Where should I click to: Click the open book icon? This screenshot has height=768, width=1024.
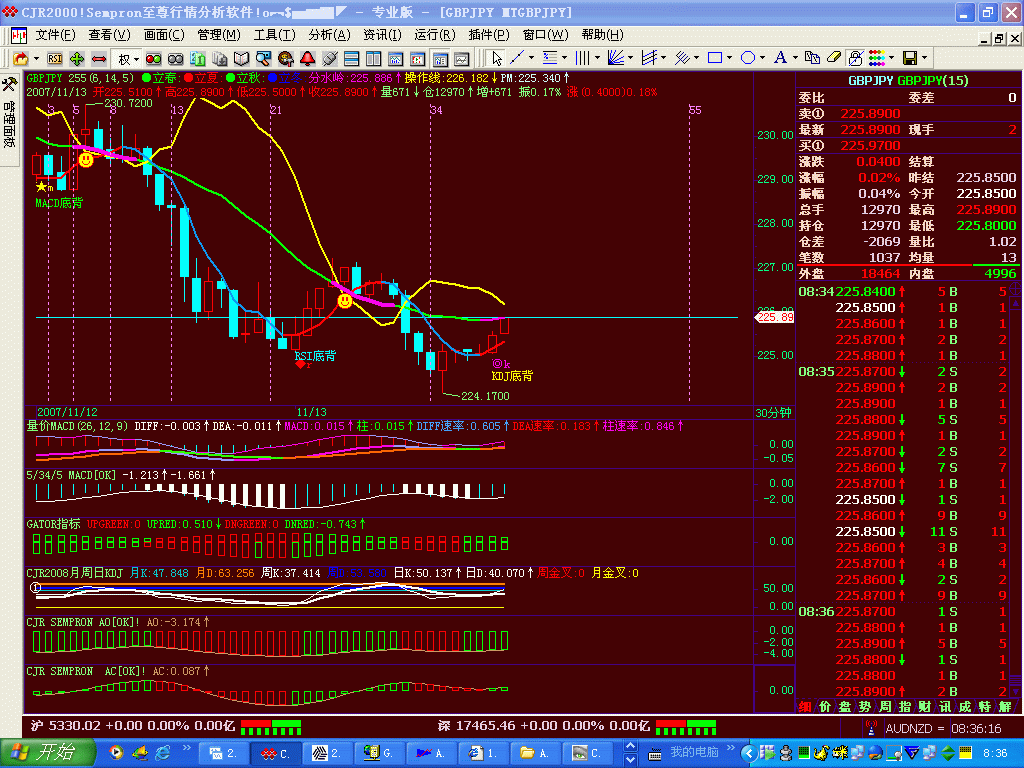(242, 59)
